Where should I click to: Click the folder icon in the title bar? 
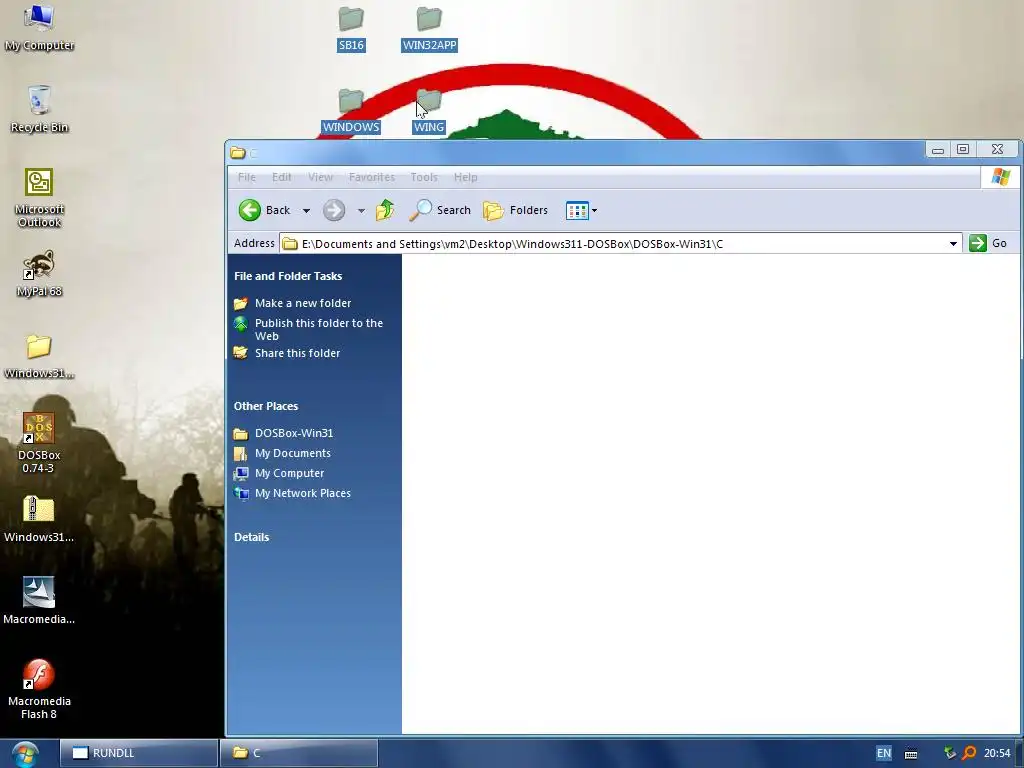click(x=238, y=153)
